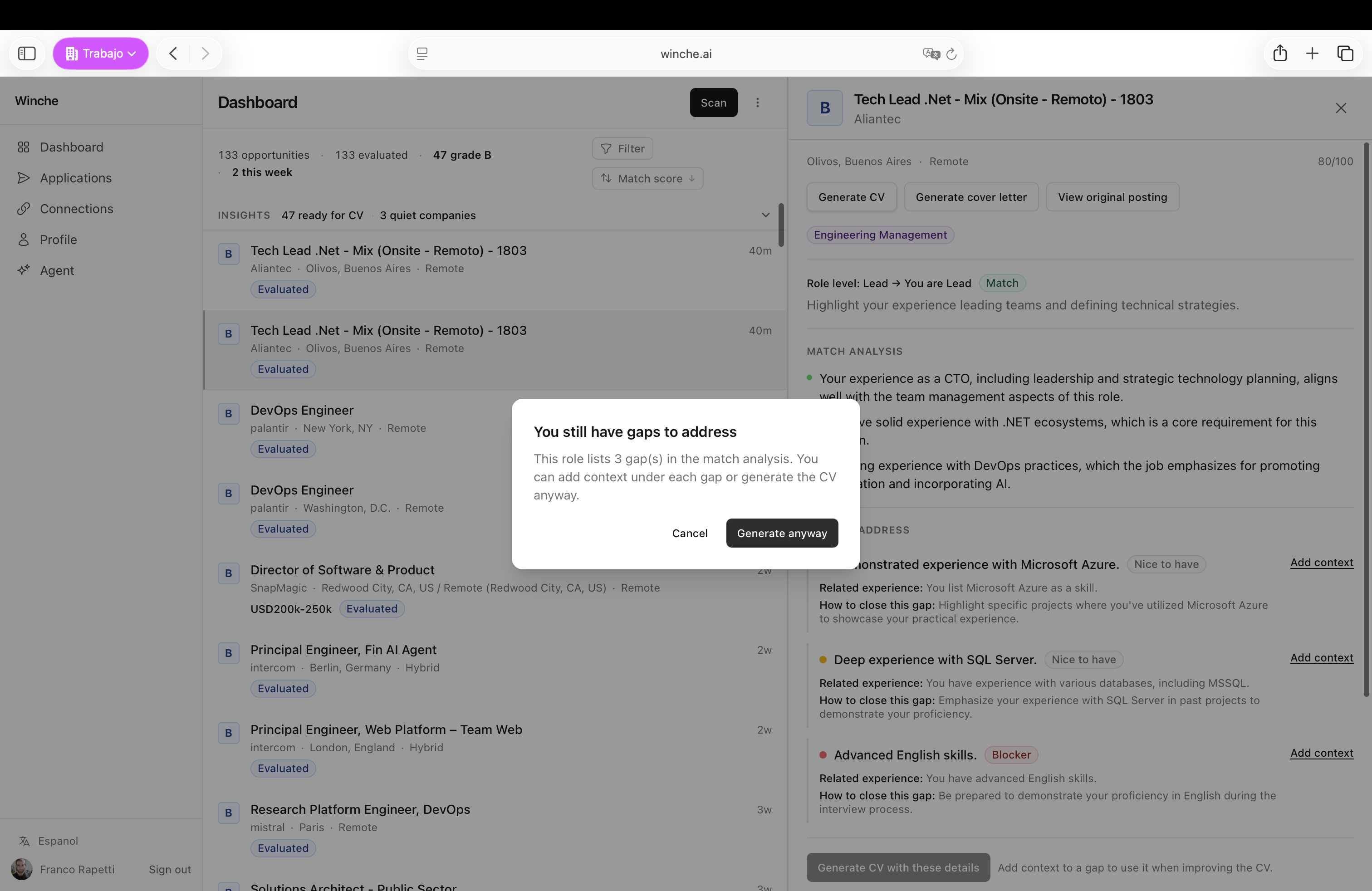Click the '47 grade B' stat
Viewport: 1372px width, 891px height.
click(462, 154)
